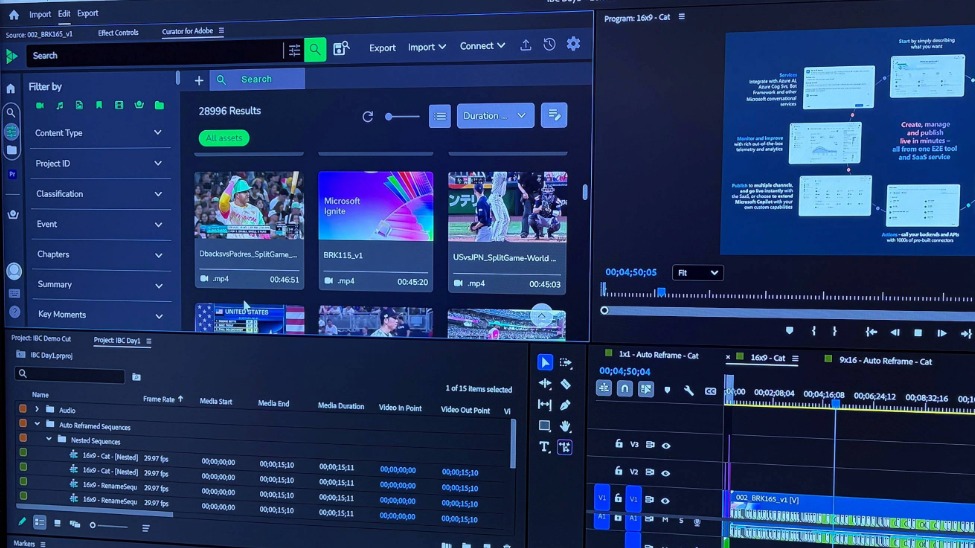This screenshot has width=975, height=548.
Task: Open the Edit workspace tab
Action: (64, 13)
